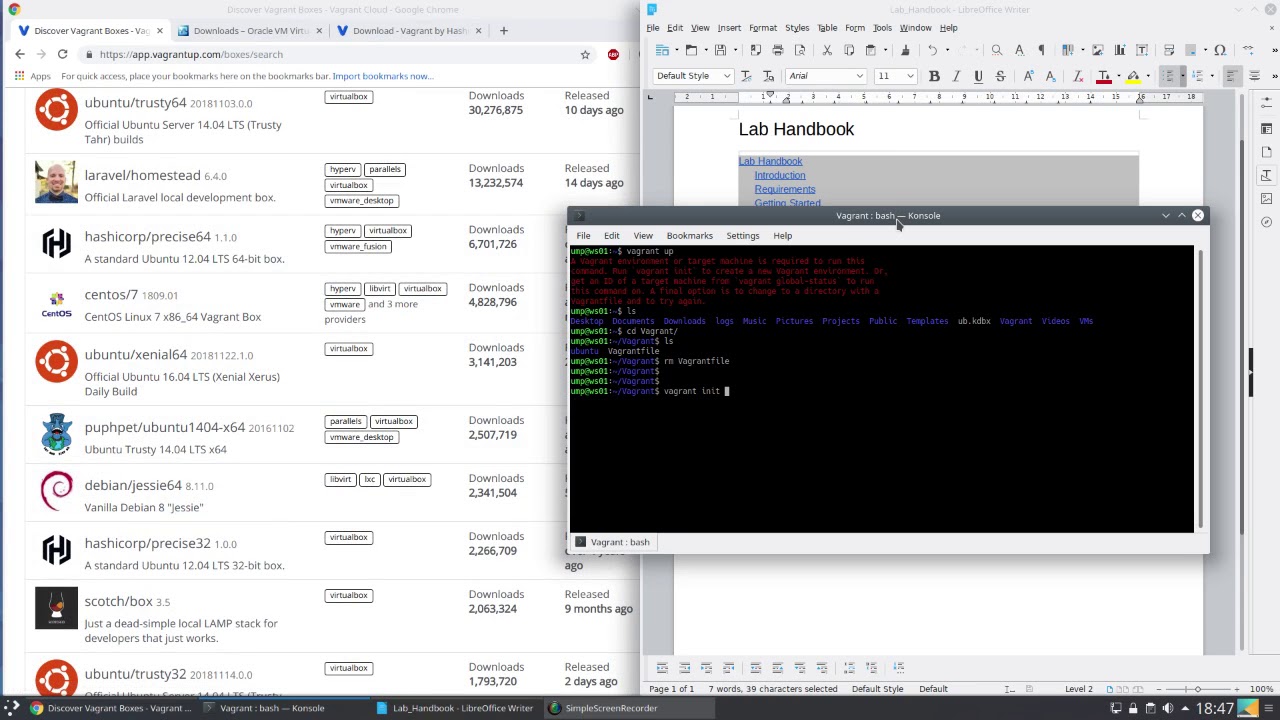Apply the yellow highlighting color button
This screenshot has width=1280, height=720.
1133,76
